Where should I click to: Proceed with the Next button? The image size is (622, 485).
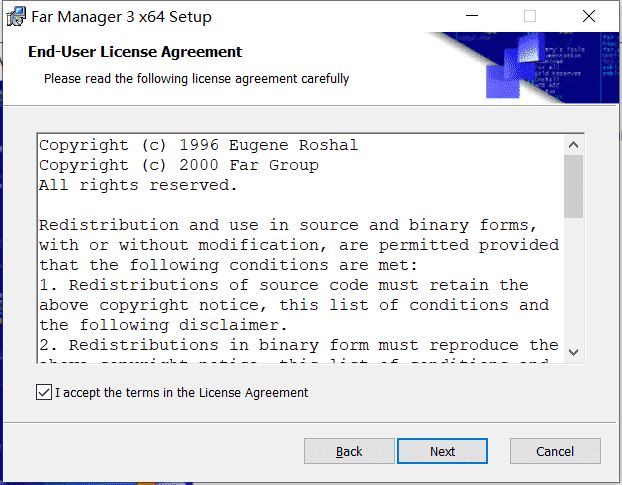[x=442, y=451]
